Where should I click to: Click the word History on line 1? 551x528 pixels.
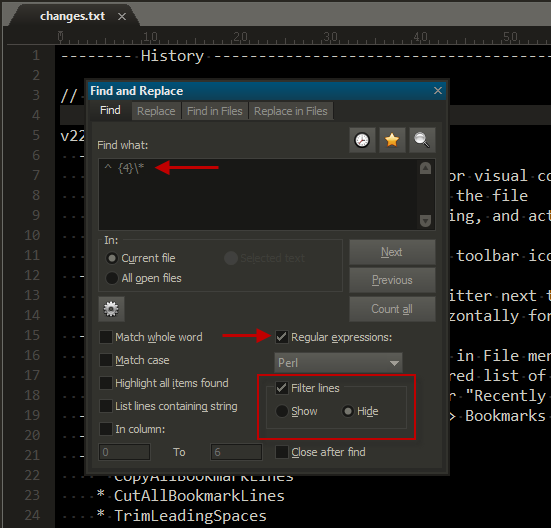(172, 56)
